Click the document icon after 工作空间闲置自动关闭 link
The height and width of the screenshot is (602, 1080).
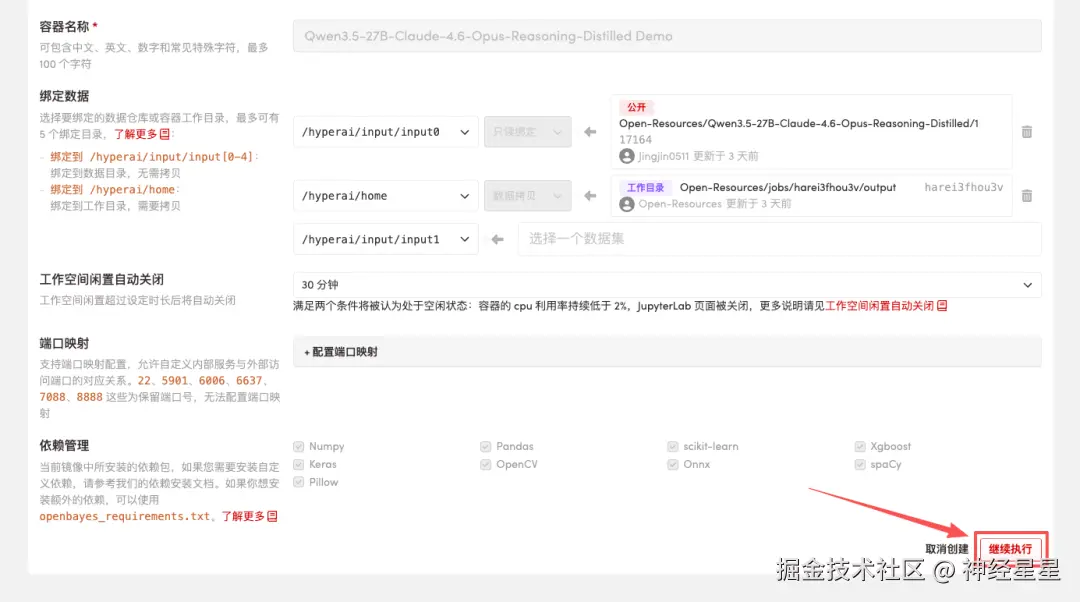[x=941, y=307]
